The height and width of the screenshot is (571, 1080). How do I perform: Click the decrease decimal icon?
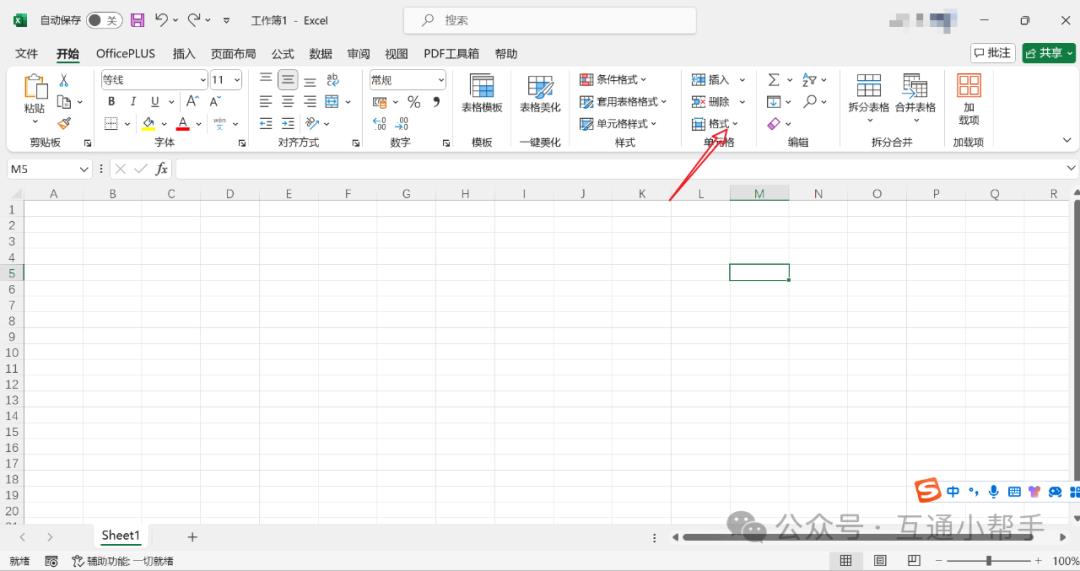point(402,123)
